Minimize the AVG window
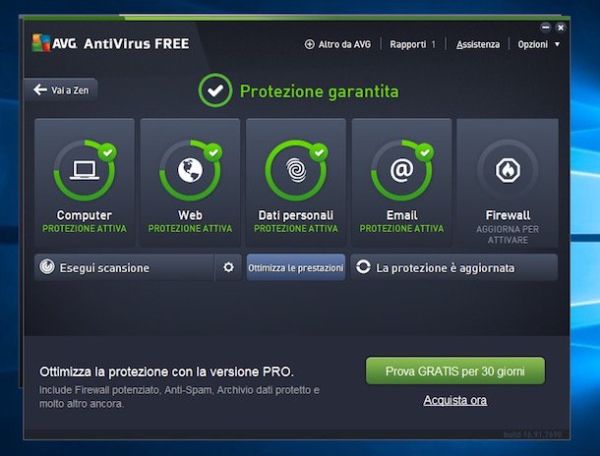600x456 pixels. coord(546,27)
